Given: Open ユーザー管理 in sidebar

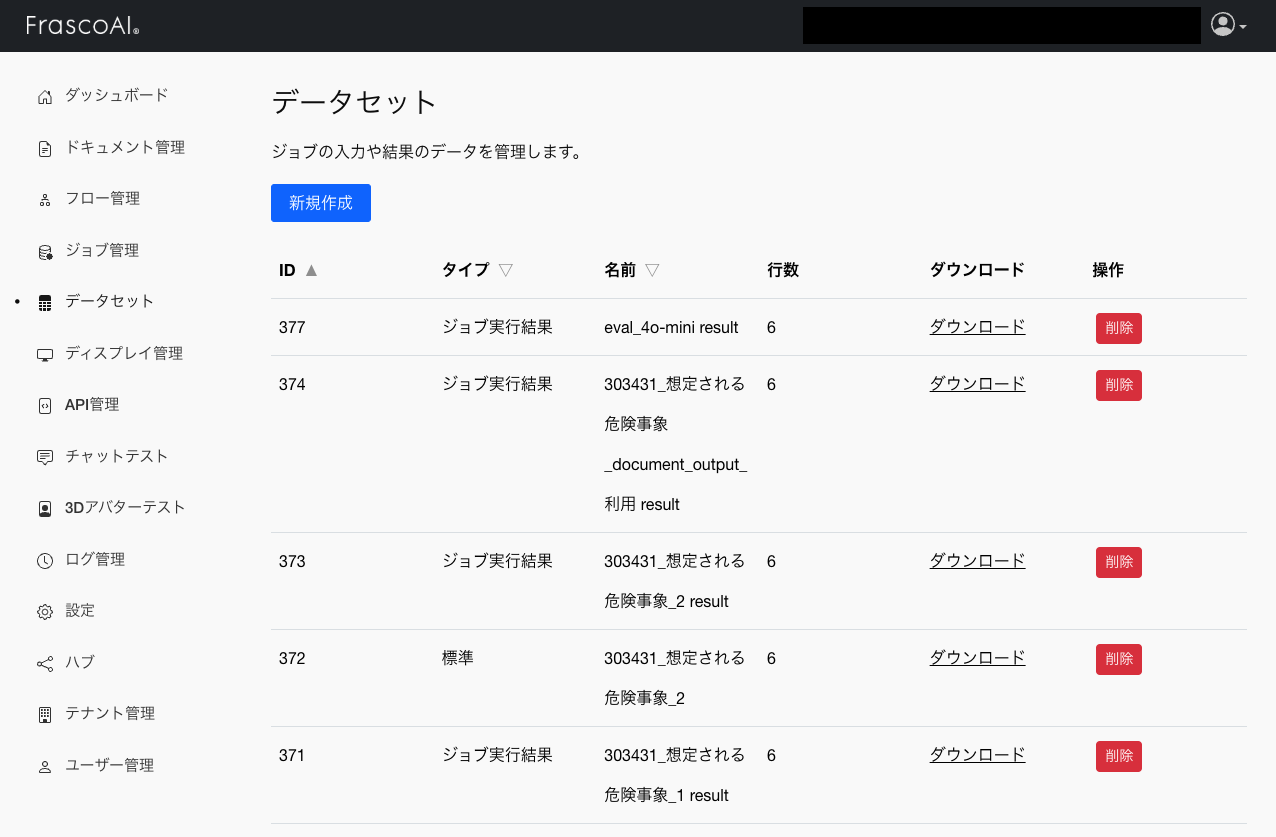Looking at the screenshot, I should tap(110, 765).
